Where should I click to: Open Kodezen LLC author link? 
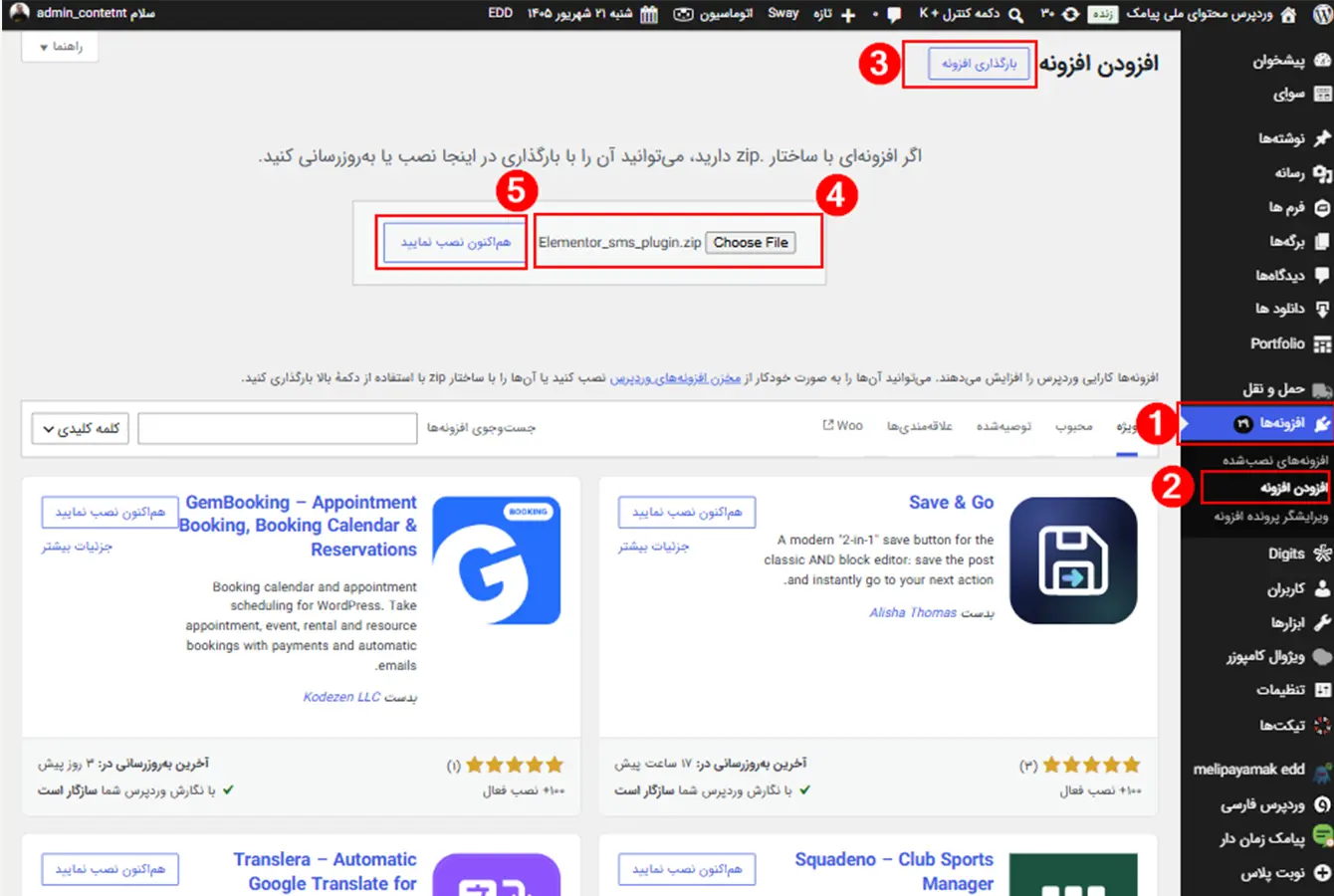[341, 697]
